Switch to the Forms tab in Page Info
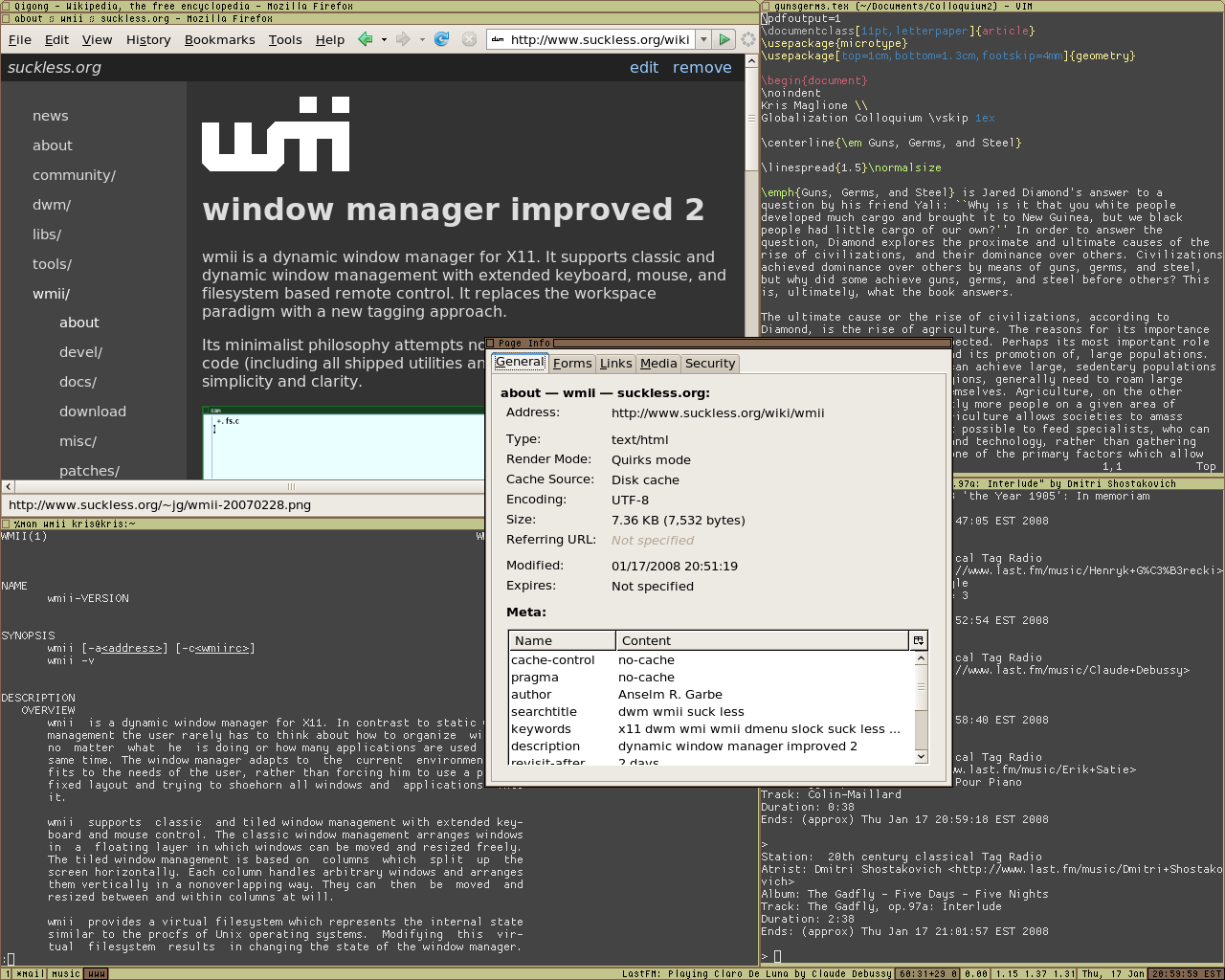Viewport: 1225px width, 980px height. tap(572, 364)
